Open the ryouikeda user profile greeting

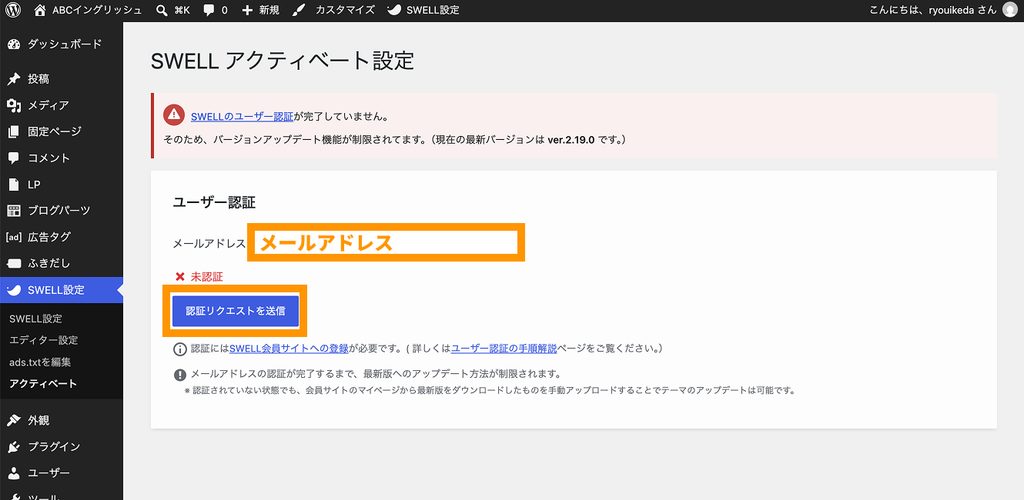932,10
